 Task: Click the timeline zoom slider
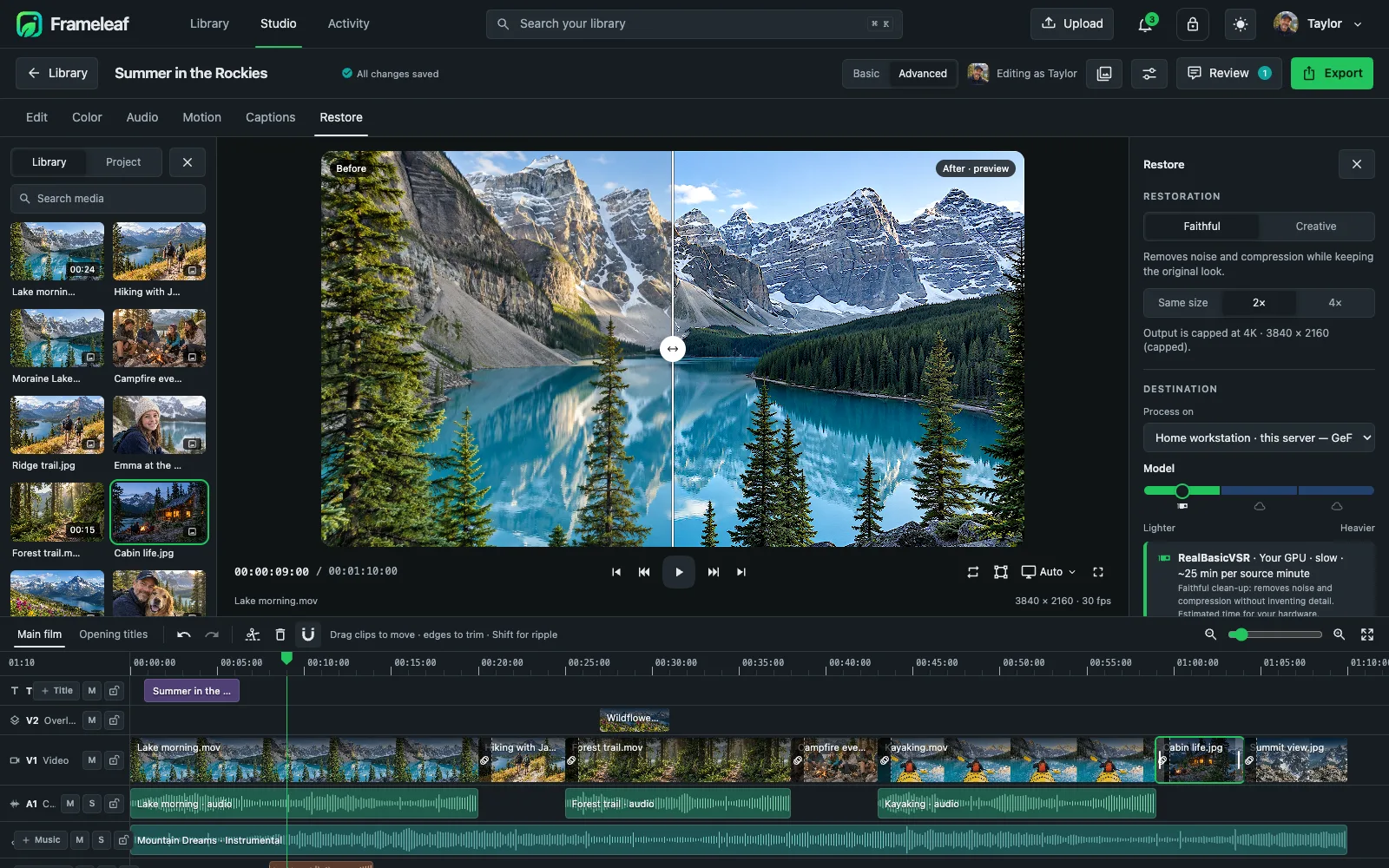coord(1275,635)
